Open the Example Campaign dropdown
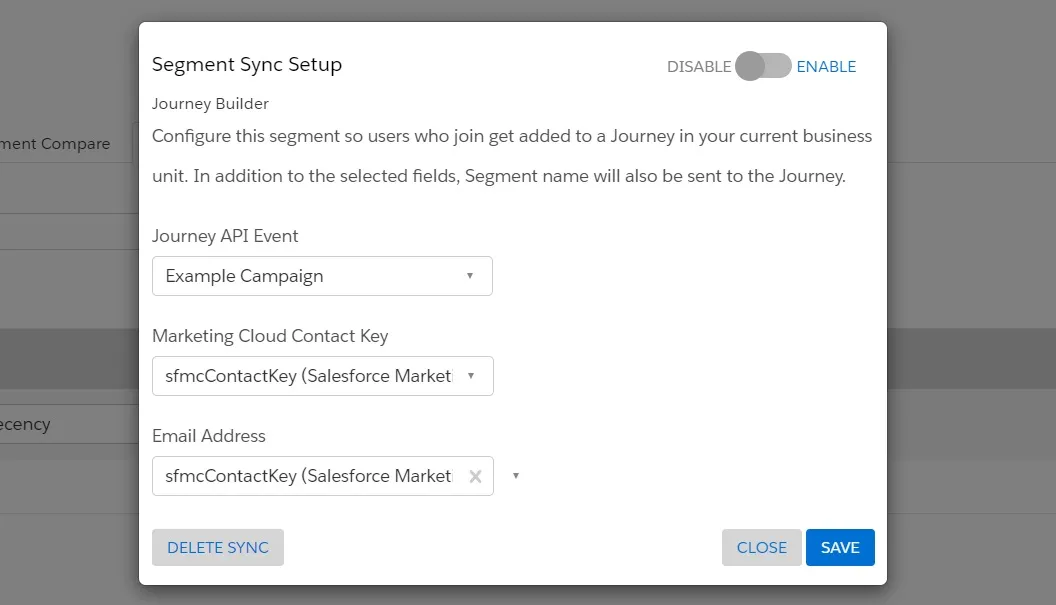Screen dimensions: 1056x605 (x=310, y=276)
